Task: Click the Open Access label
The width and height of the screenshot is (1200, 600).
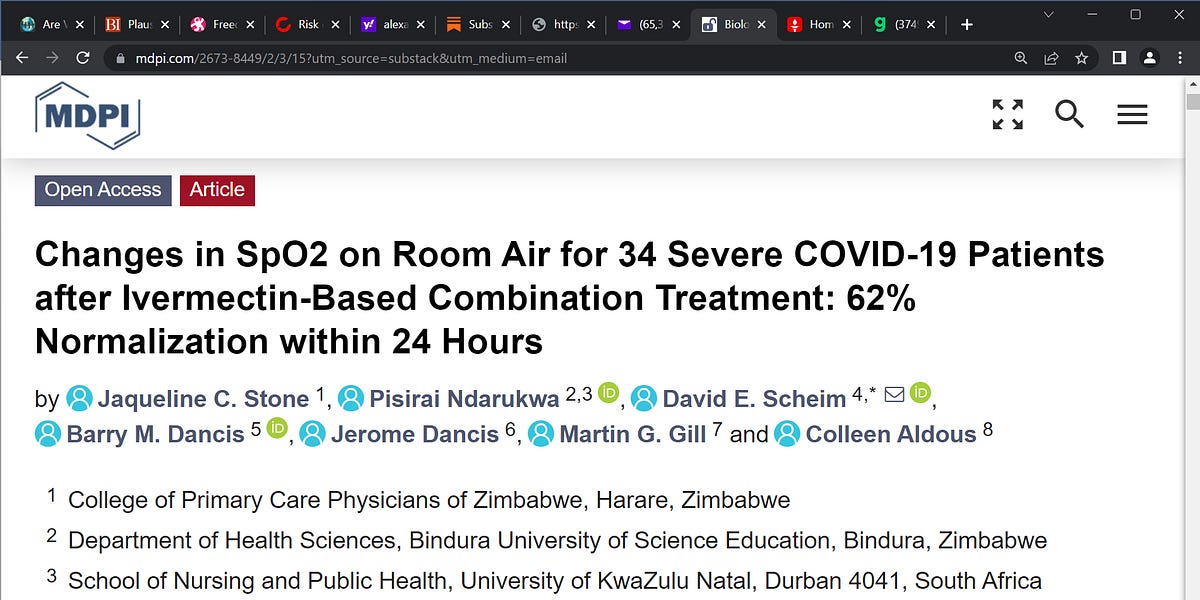Action: 102,190
